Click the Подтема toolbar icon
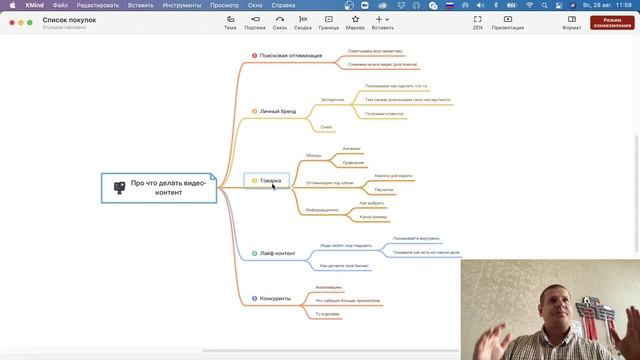 (x=255, y=19)
